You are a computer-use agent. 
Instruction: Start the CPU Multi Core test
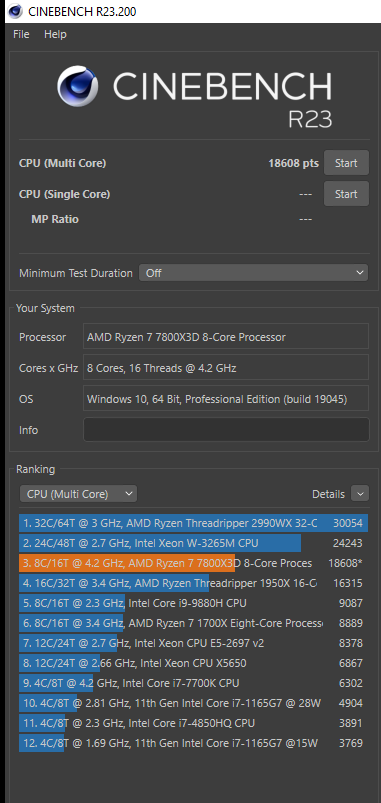pyautogui.click(x=346, y=163)
